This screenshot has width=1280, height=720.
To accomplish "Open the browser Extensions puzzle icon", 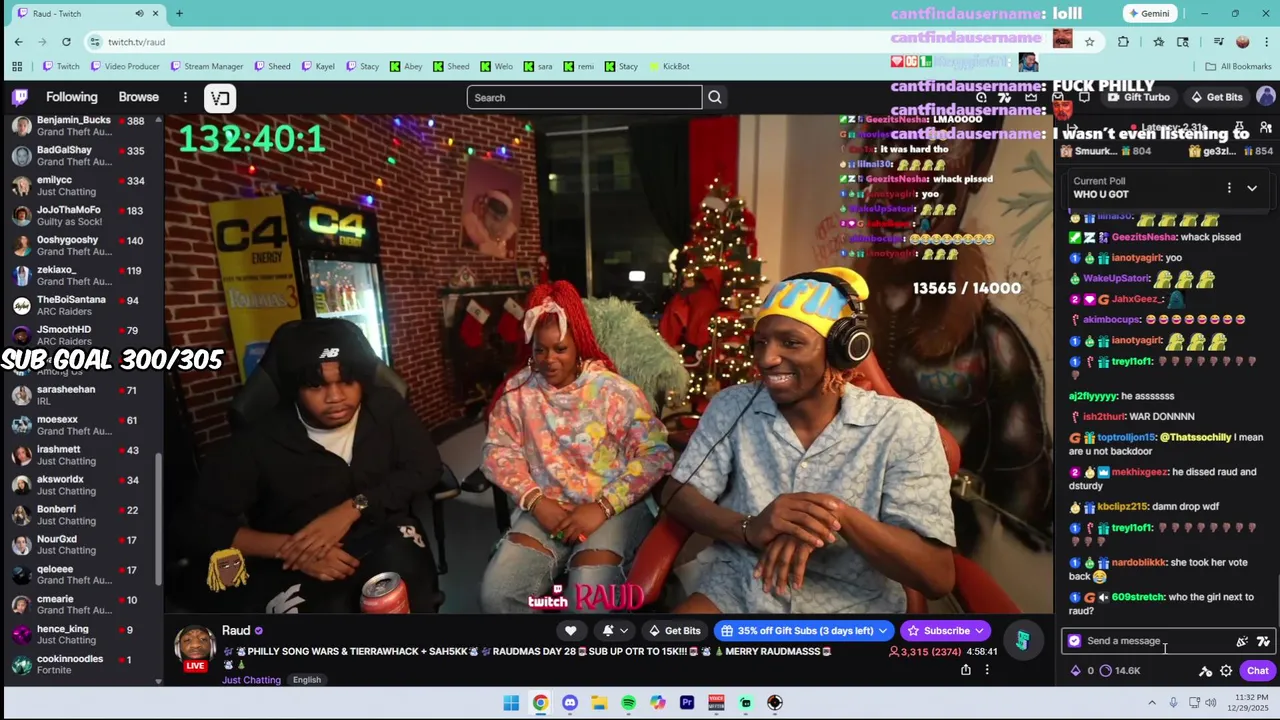I will tap(1123, 41).
